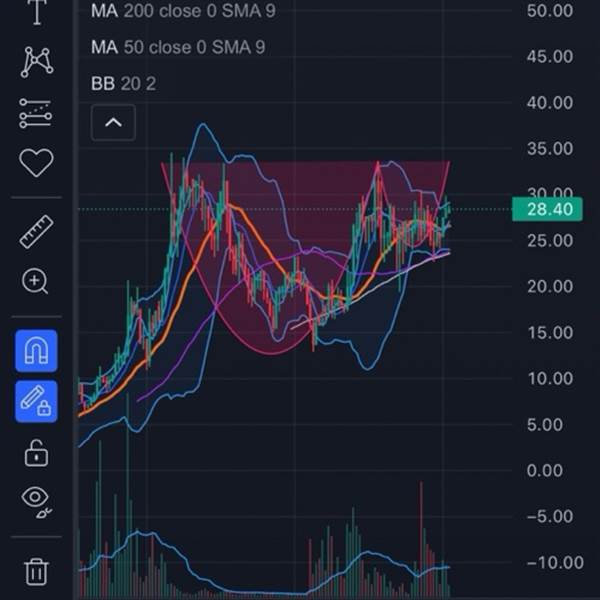Viewport: 600px width, 600px height.
Task: Toggle lock all drawings
Action: [x=36, y=453]
